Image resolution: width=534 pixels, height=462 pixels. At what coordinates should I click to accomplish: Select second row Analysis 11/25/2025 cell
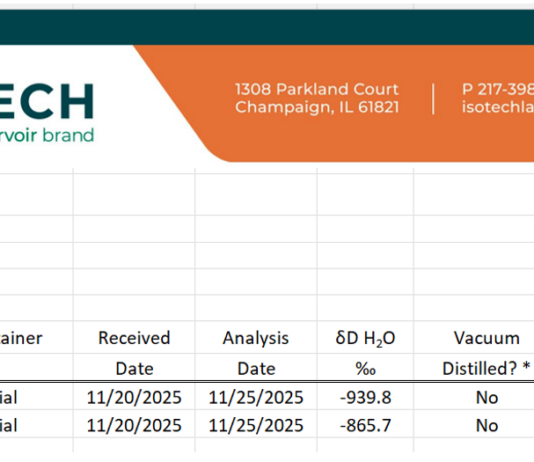point(256,425)
